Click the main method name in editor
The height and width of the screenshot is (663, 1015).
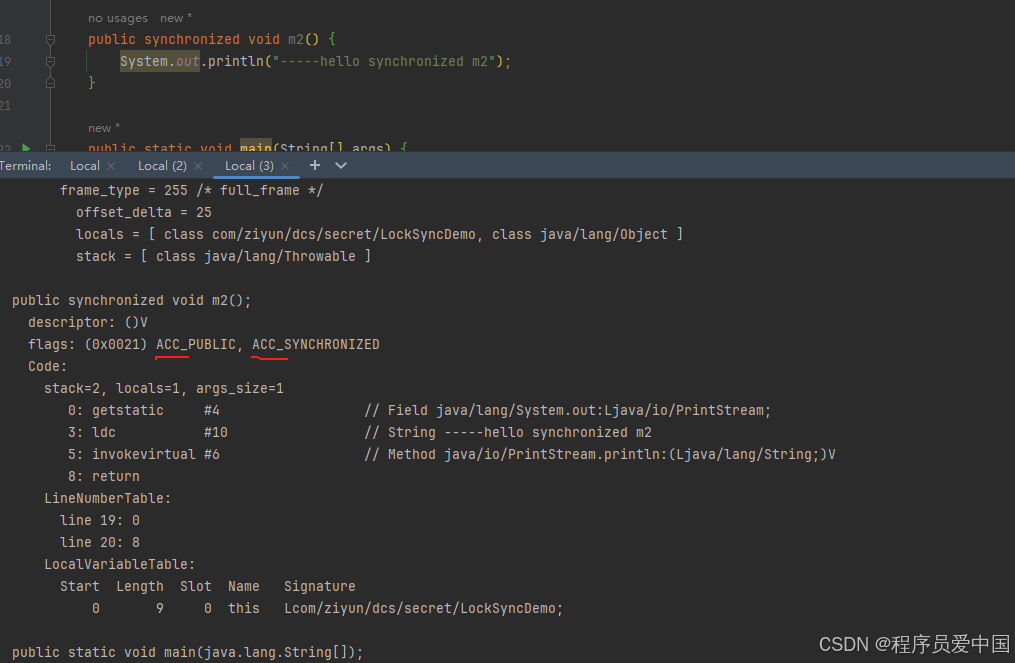pyautogui.click(x=256, y=147)
